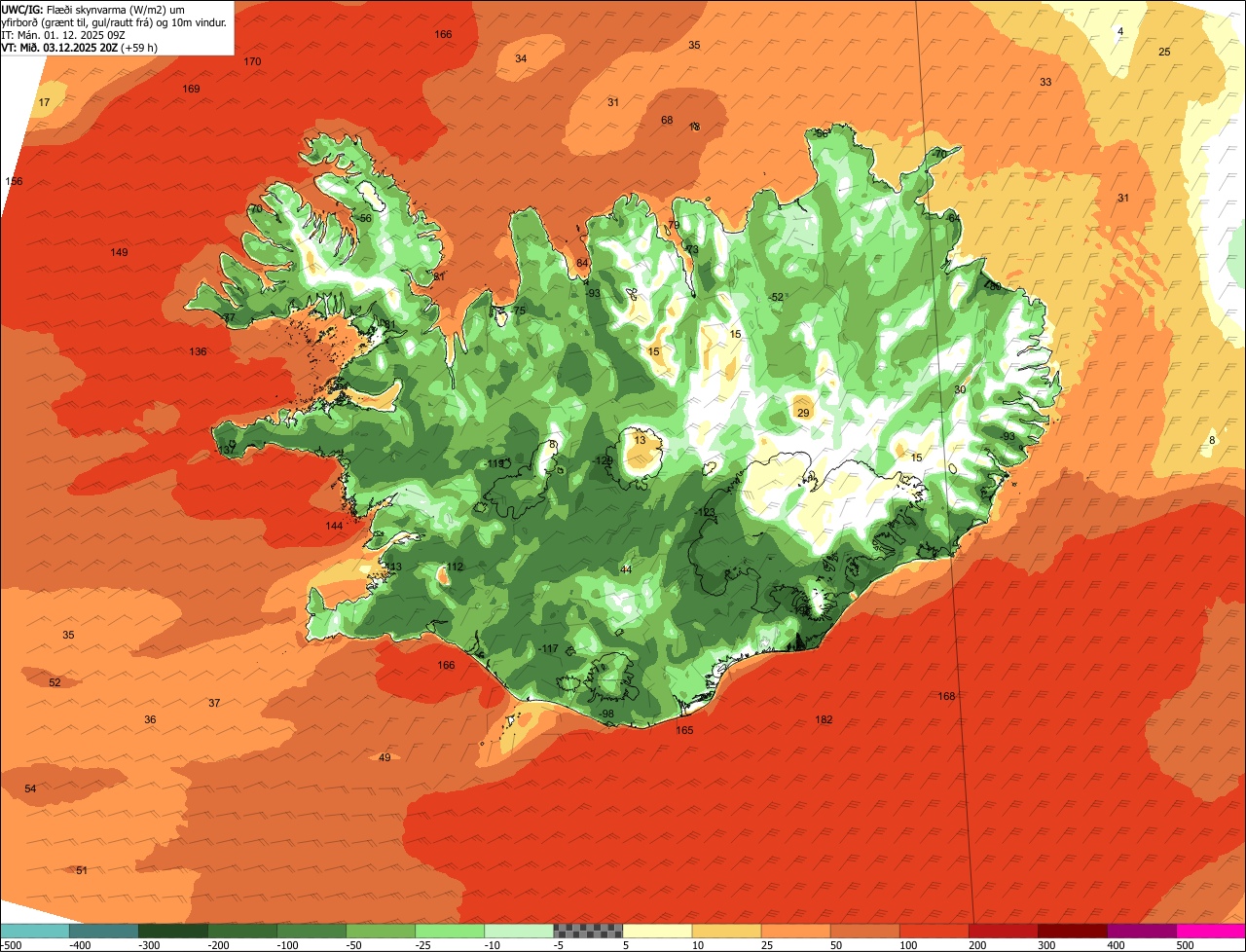Click the map value -117
Viewport: 1246px width, 952px height.
tap(548, 648)
